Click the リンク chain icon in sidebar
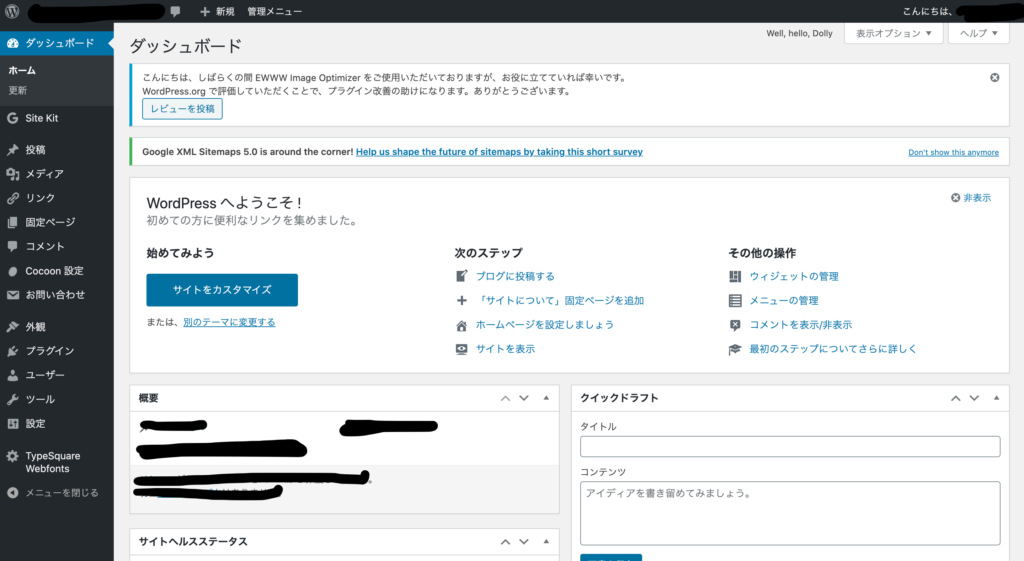This screenshot has width=1024, height=561. [x=12, y=198]
